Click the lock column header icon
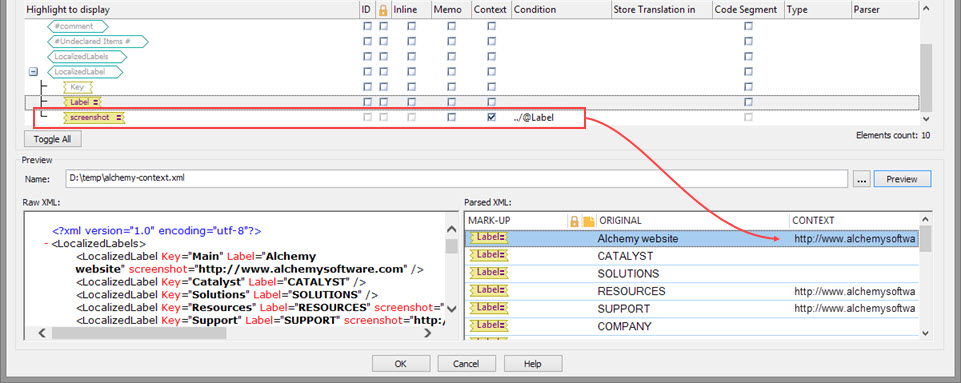The height and width of the screenshot is (383, 961). (383, 10)
